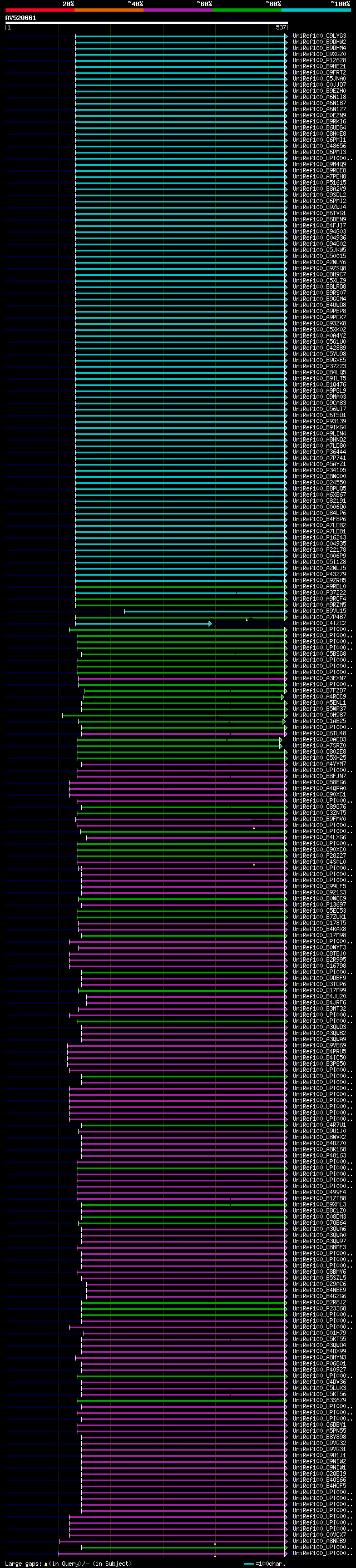This screenshot has width=356, height=1568.
Task: Click the purple ~60% legend color bar
Action: (179, 10)
